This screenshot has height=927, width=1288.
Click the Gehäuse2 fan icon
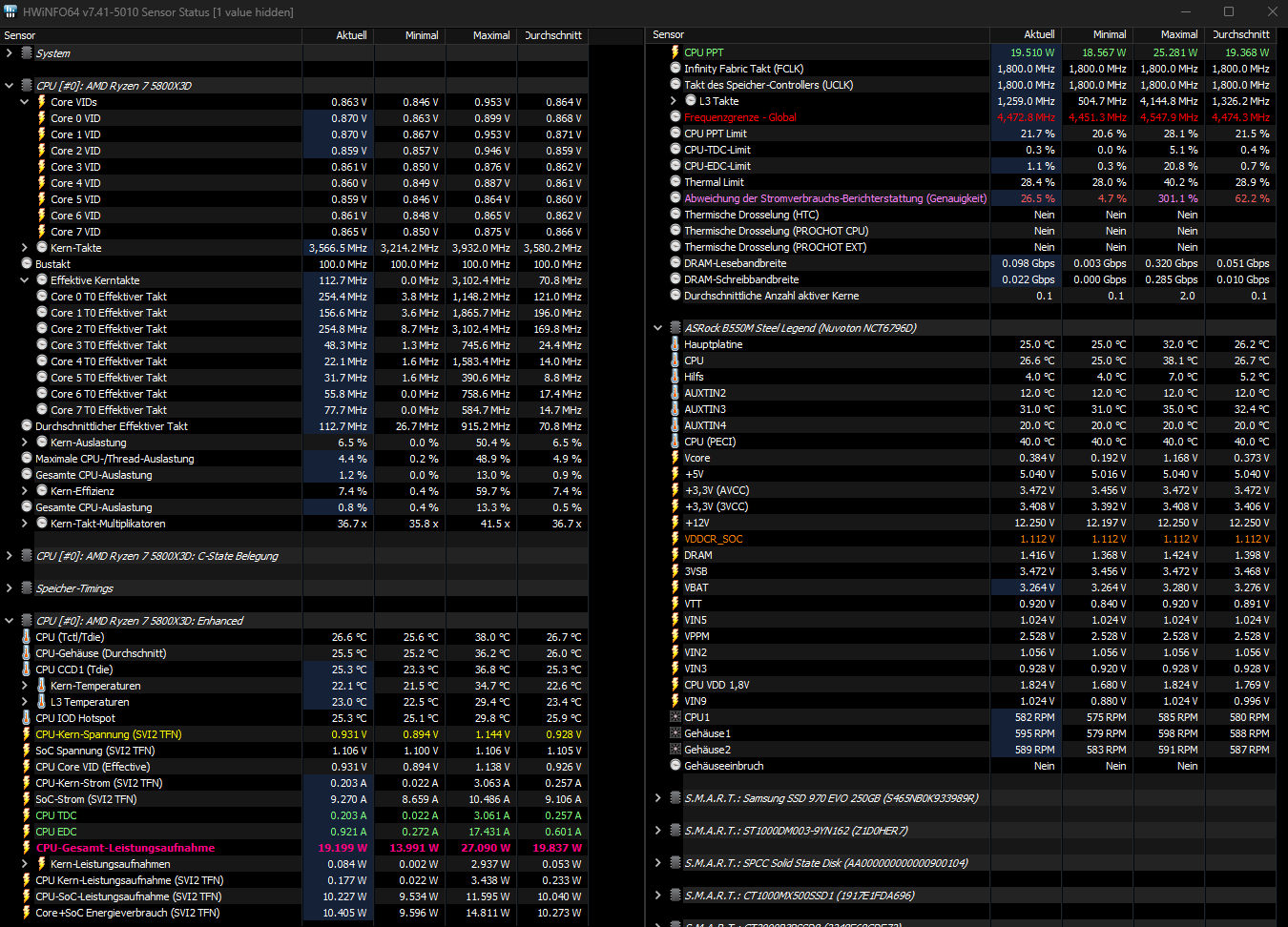(x=675, y=750)
